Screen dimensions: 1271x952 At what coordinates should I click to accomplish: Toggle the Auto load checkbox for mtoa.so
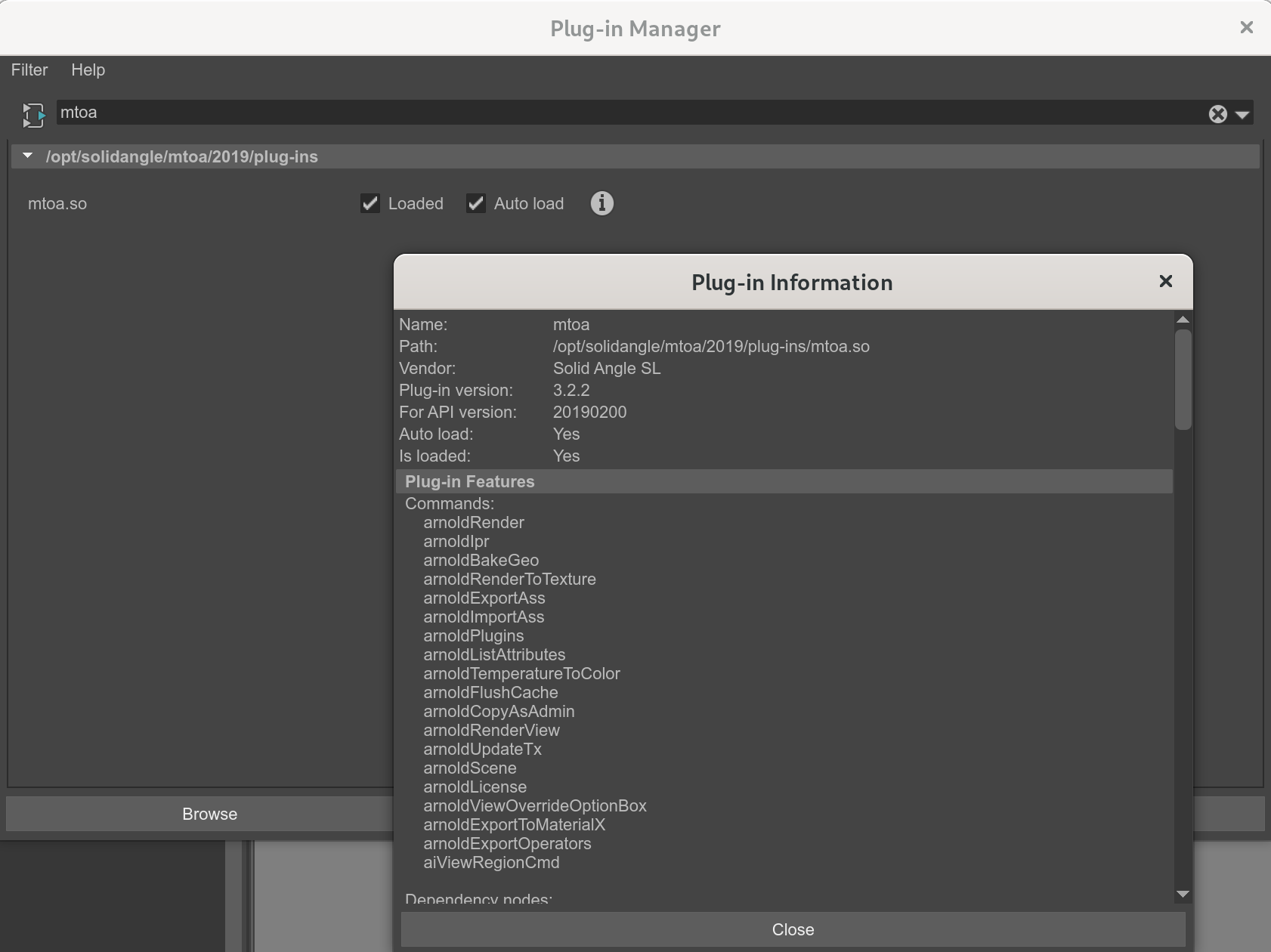click(476, 203)
